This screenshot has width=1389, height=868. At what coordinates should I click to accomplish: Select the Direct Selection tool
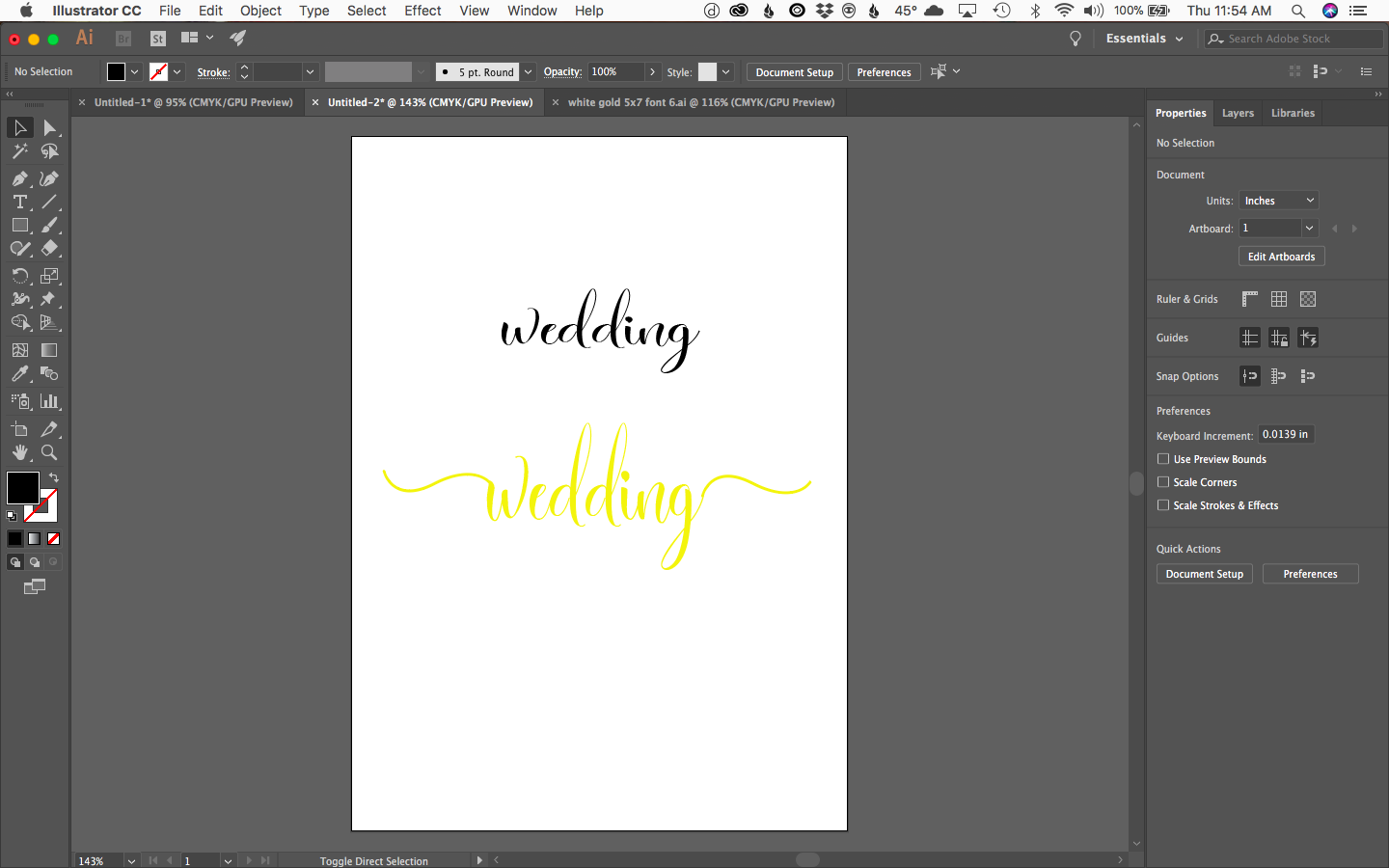pyautogui.click(x=49, y=128)
